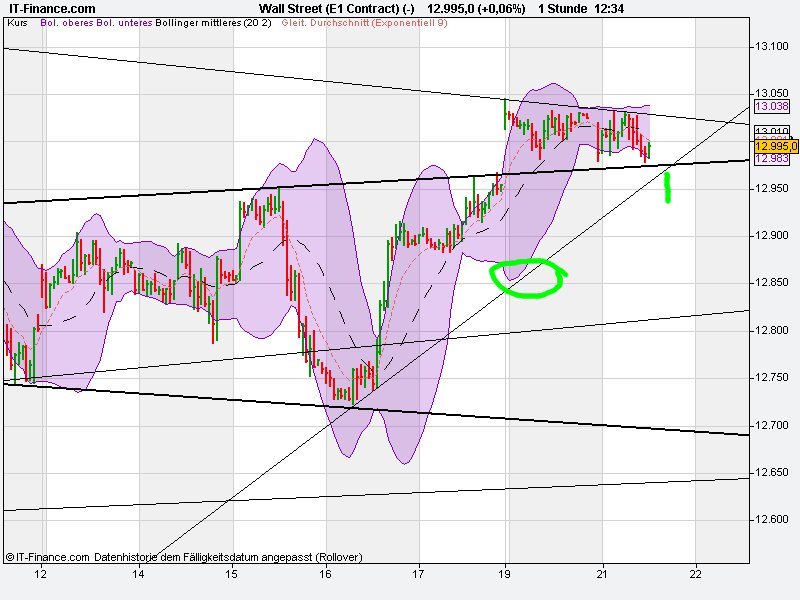The height and width of the screenshot is (600, 800).
Task: Open the IT-Finance.com link at top left
Action: click(50, 8)
